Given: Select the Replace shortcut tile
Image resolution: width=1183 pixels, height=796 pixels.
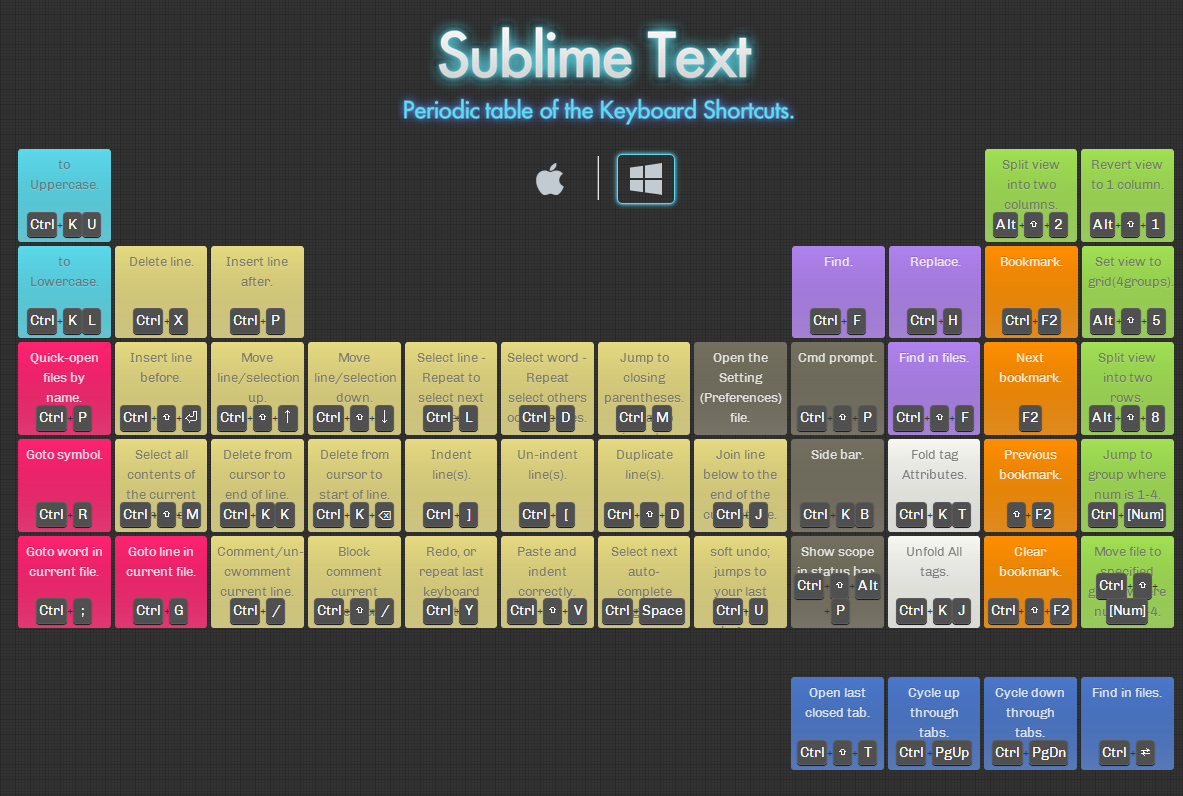Looking at the screenshot, I should (934, 292).
